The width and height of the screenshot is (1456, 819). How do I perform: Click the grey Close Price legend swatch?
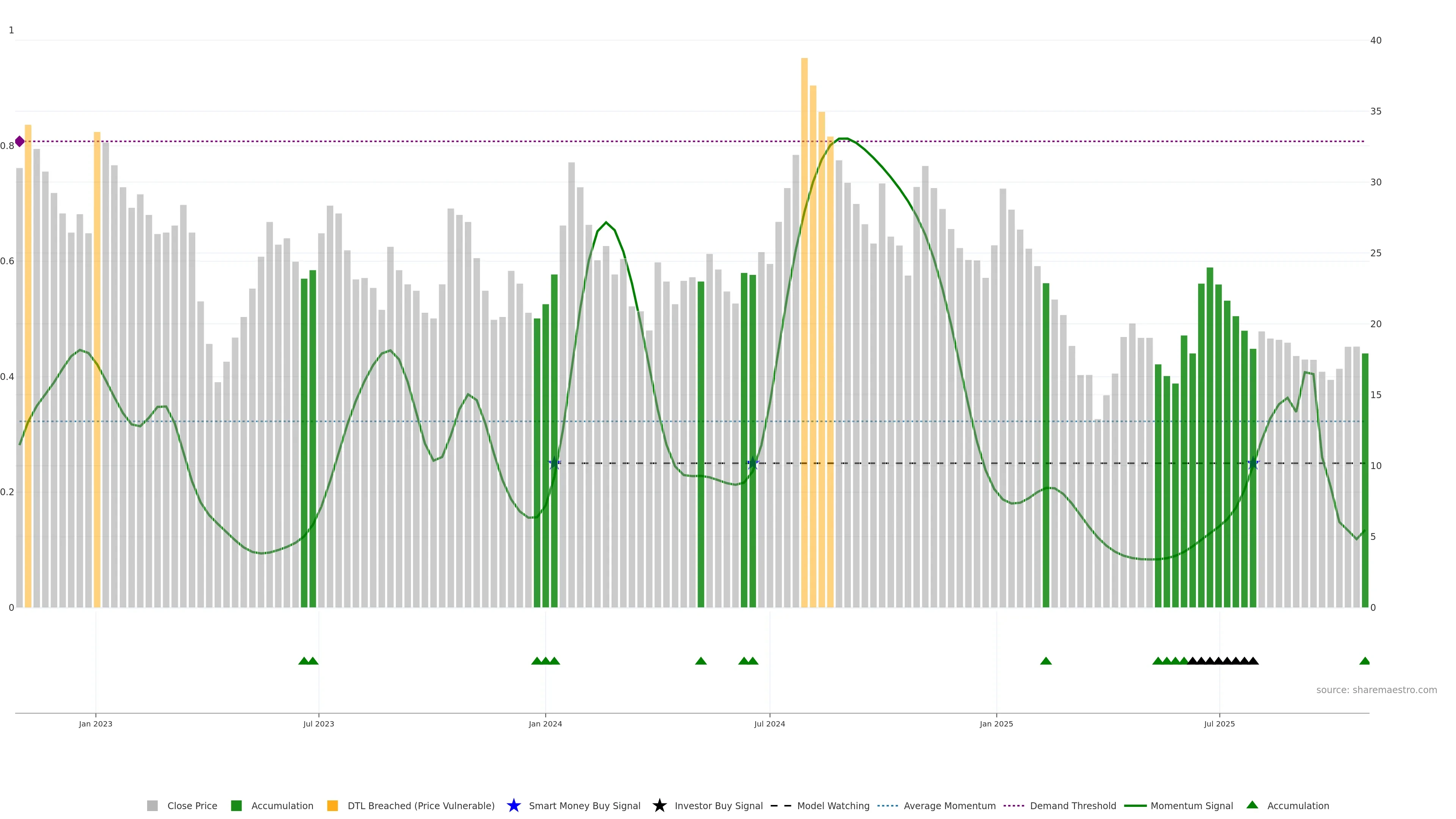[x=152, y=805]
